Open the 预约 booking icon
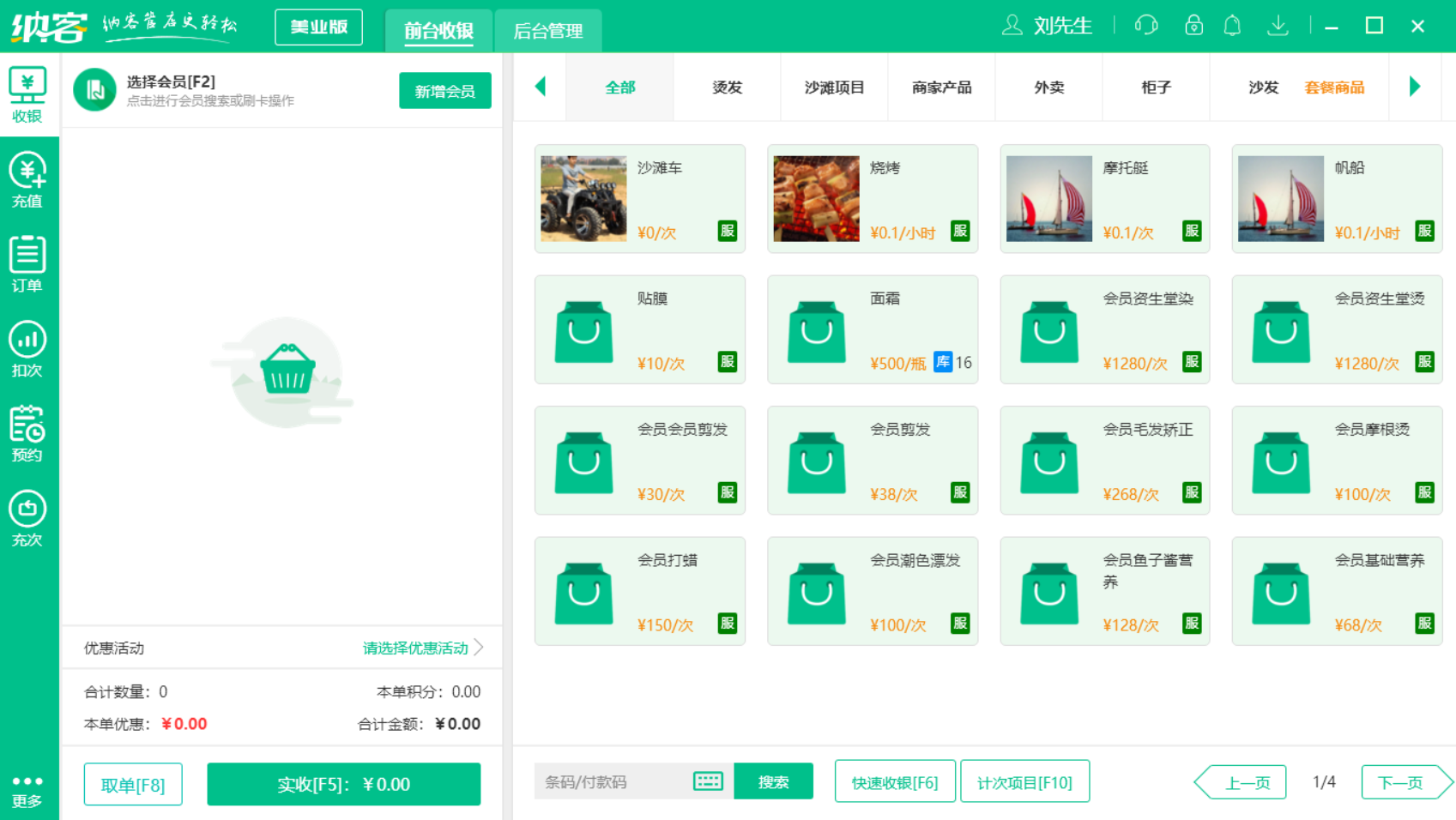Screen dimensions: 1456x820 pos(28,433)
